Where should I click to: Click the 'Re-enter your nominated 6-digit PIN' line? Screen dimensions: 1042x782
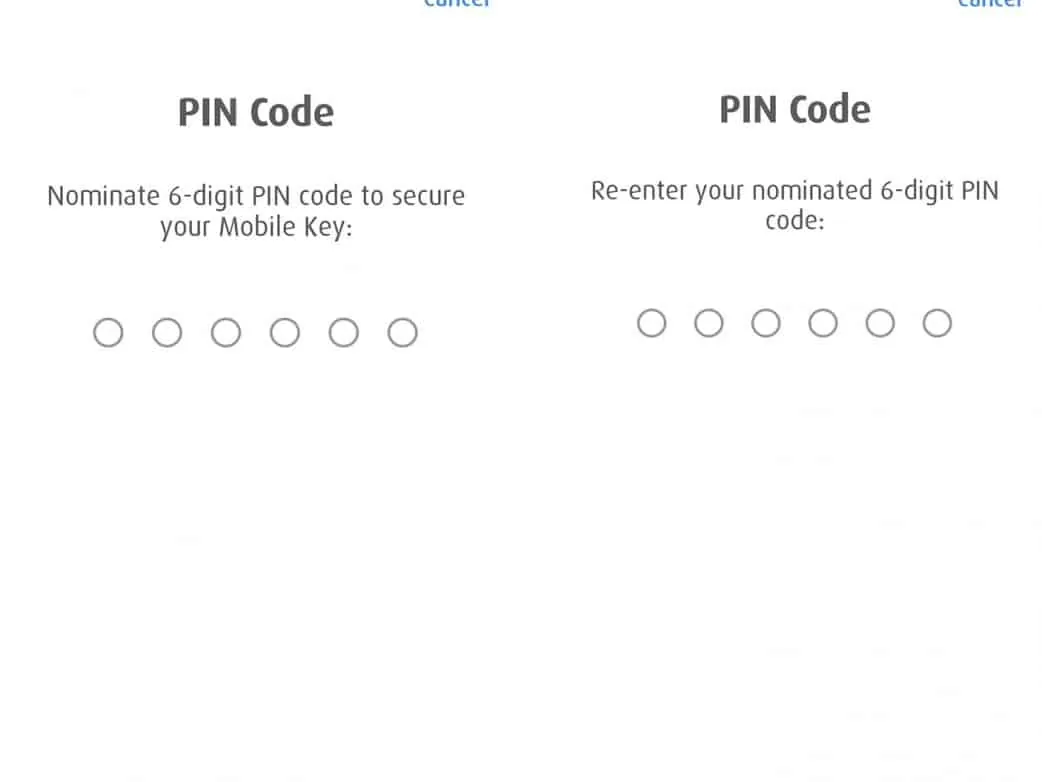[795, 190]
